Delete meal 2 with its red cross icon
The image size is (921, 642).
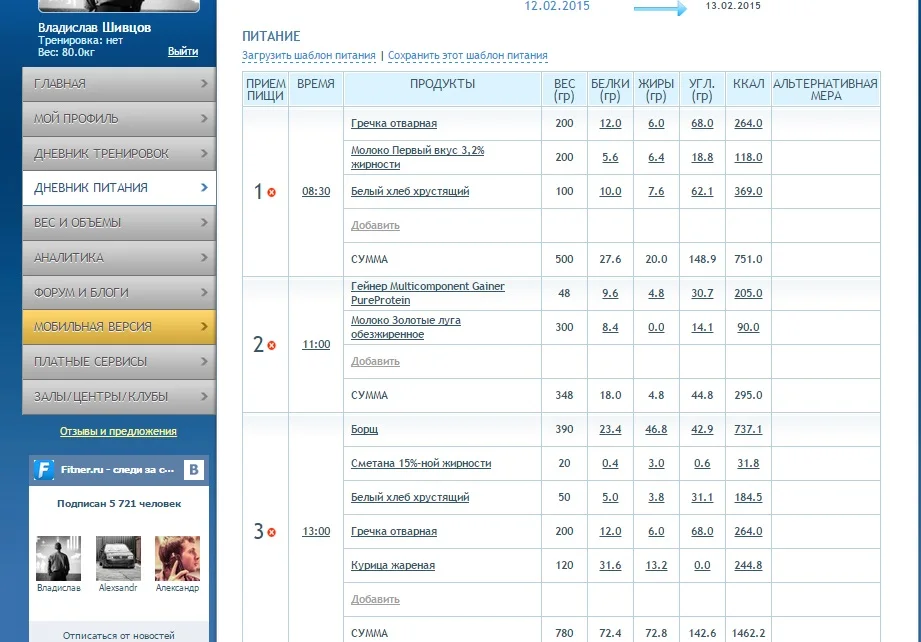click(271, 345)
